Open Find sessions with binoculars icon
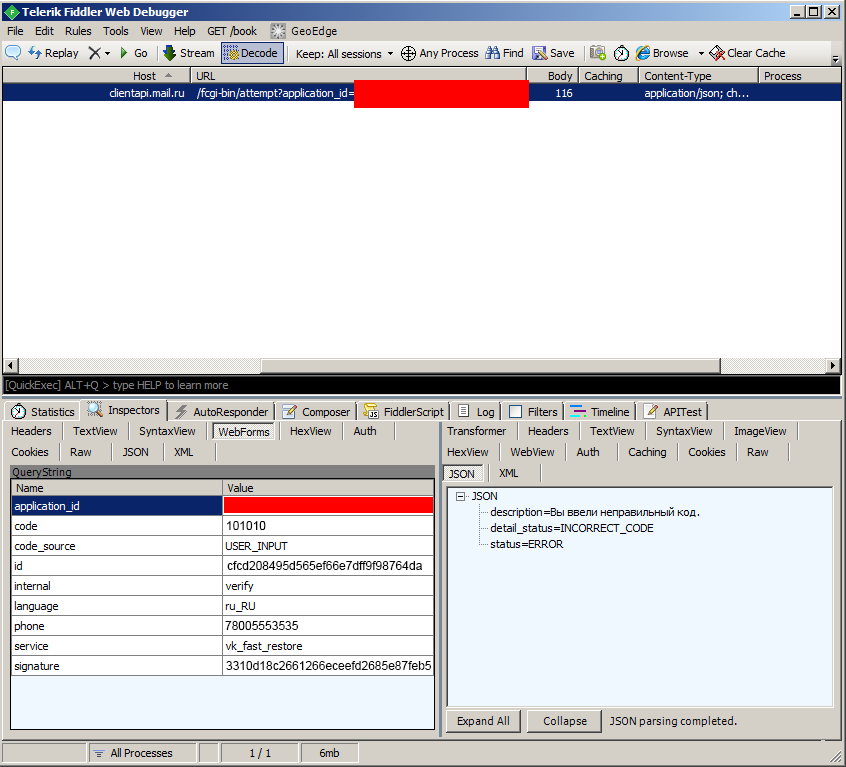The width and height of the screenshot is (846, 767). (x=504, y=53)
